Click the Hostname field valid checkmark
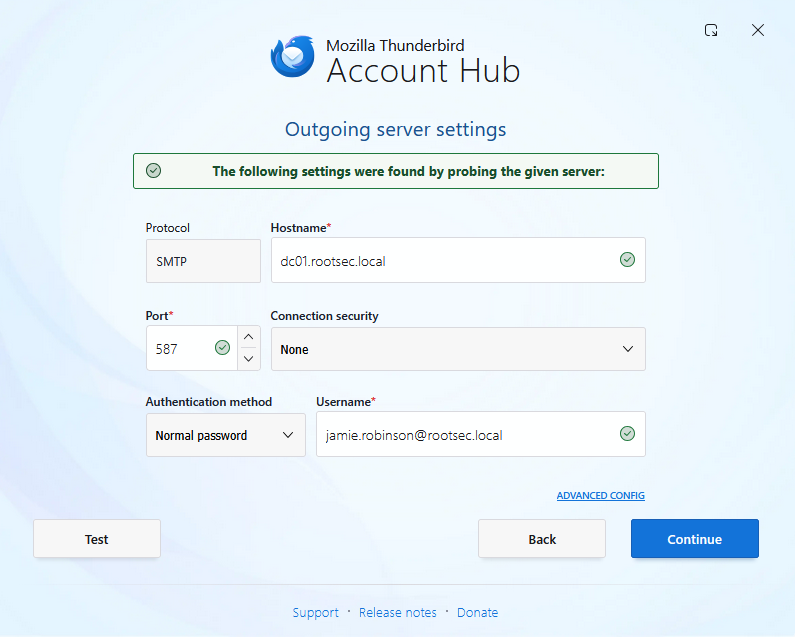 pos(627,260)
